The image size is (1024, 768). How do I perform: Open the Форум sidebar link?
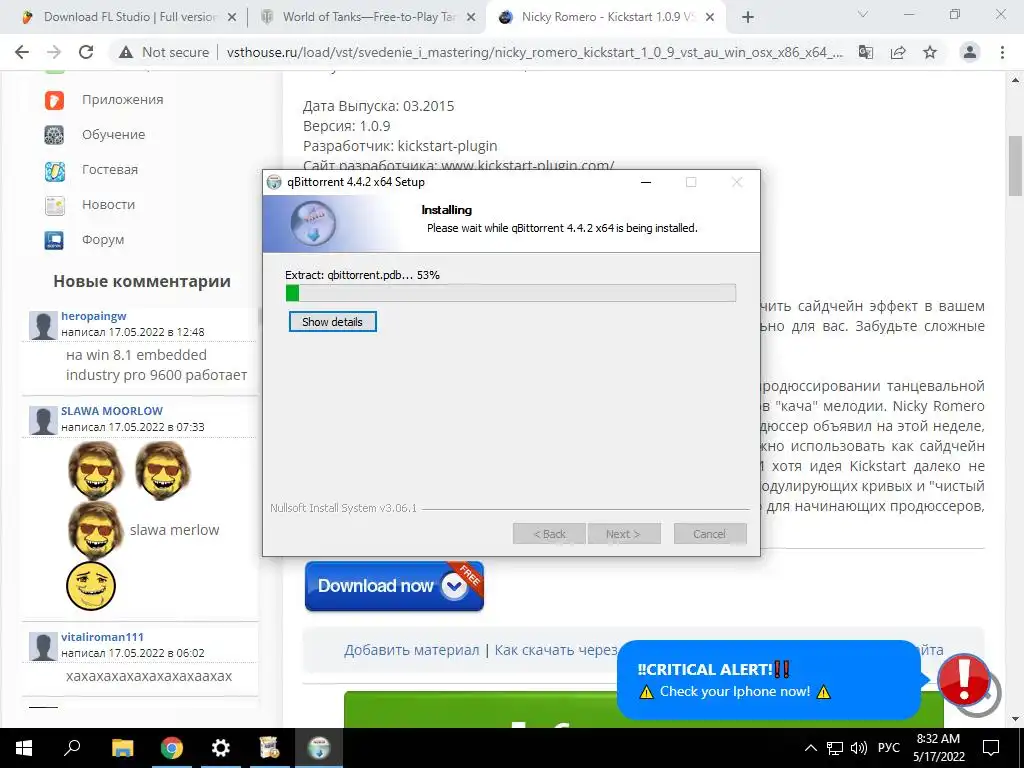[103, 239]
